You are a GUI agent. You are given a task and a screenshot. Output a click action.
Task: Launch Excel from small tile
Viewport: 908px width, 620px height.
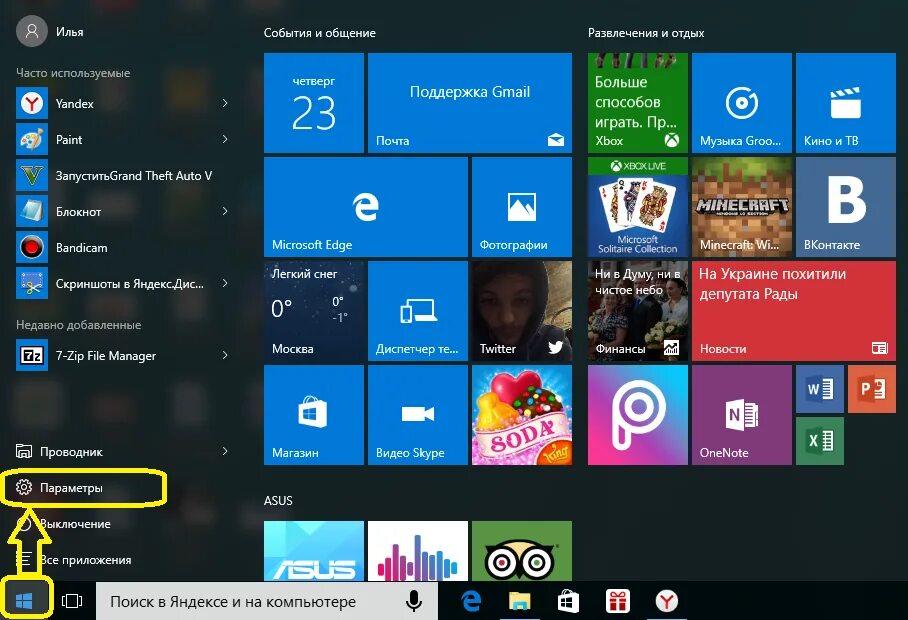point(819,441)
